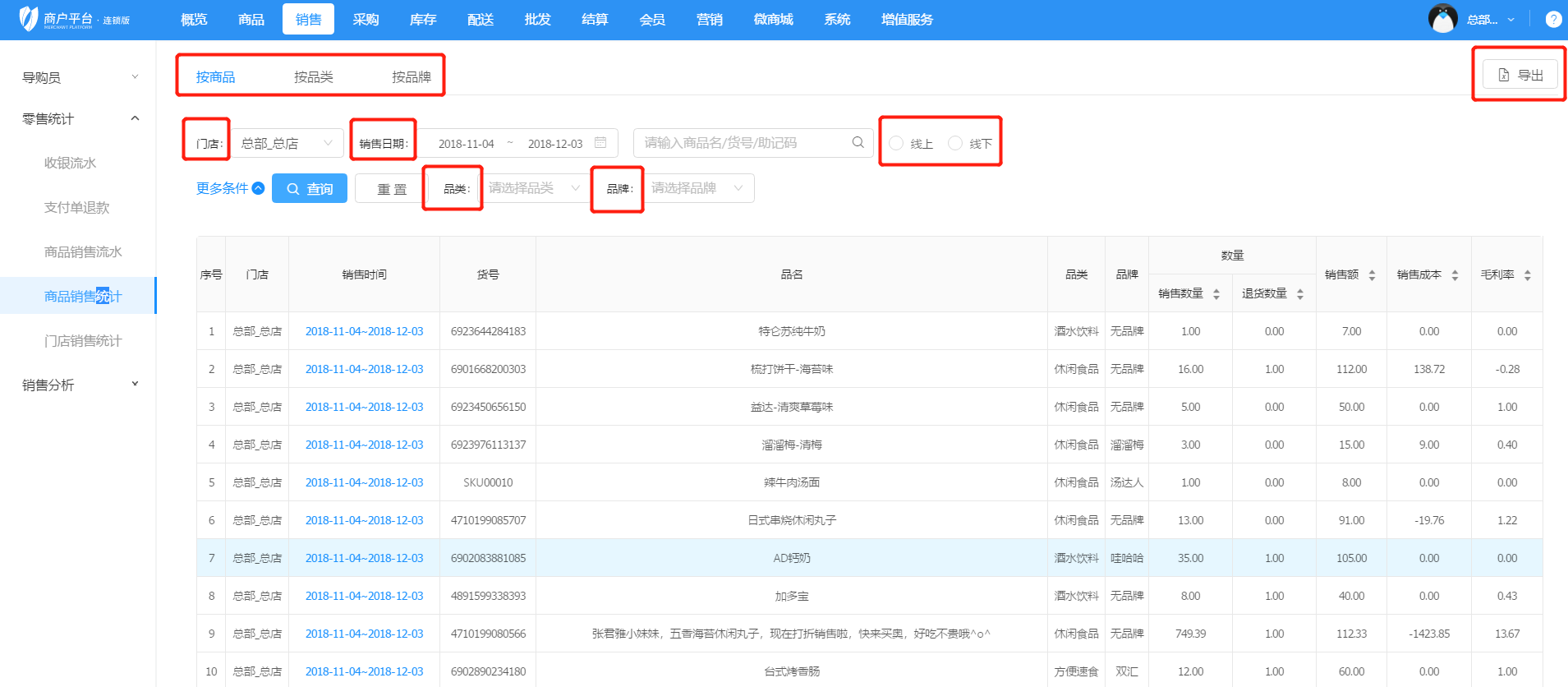Click the calendar icon in date range
1568x687 pixels.
tap(600, 143)
